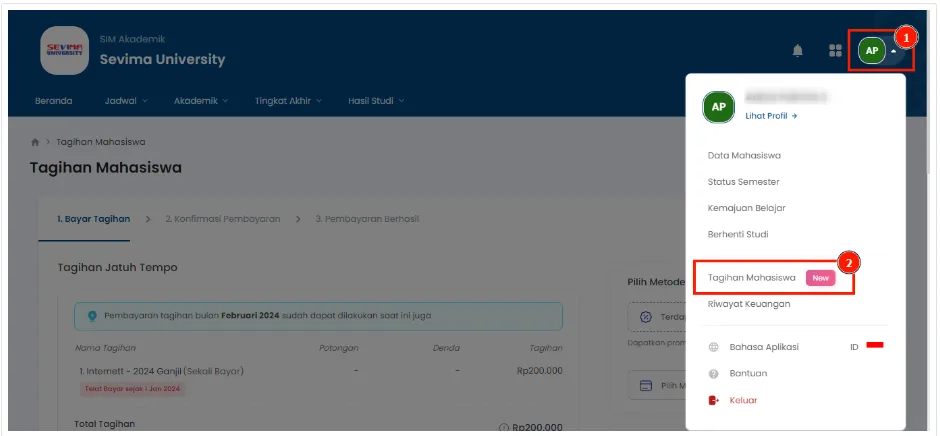The height and width of the screenshot is (436, 940).
Task: Click the New badge next to Tagihan Mahasiswa
Action: click(820, 278)
